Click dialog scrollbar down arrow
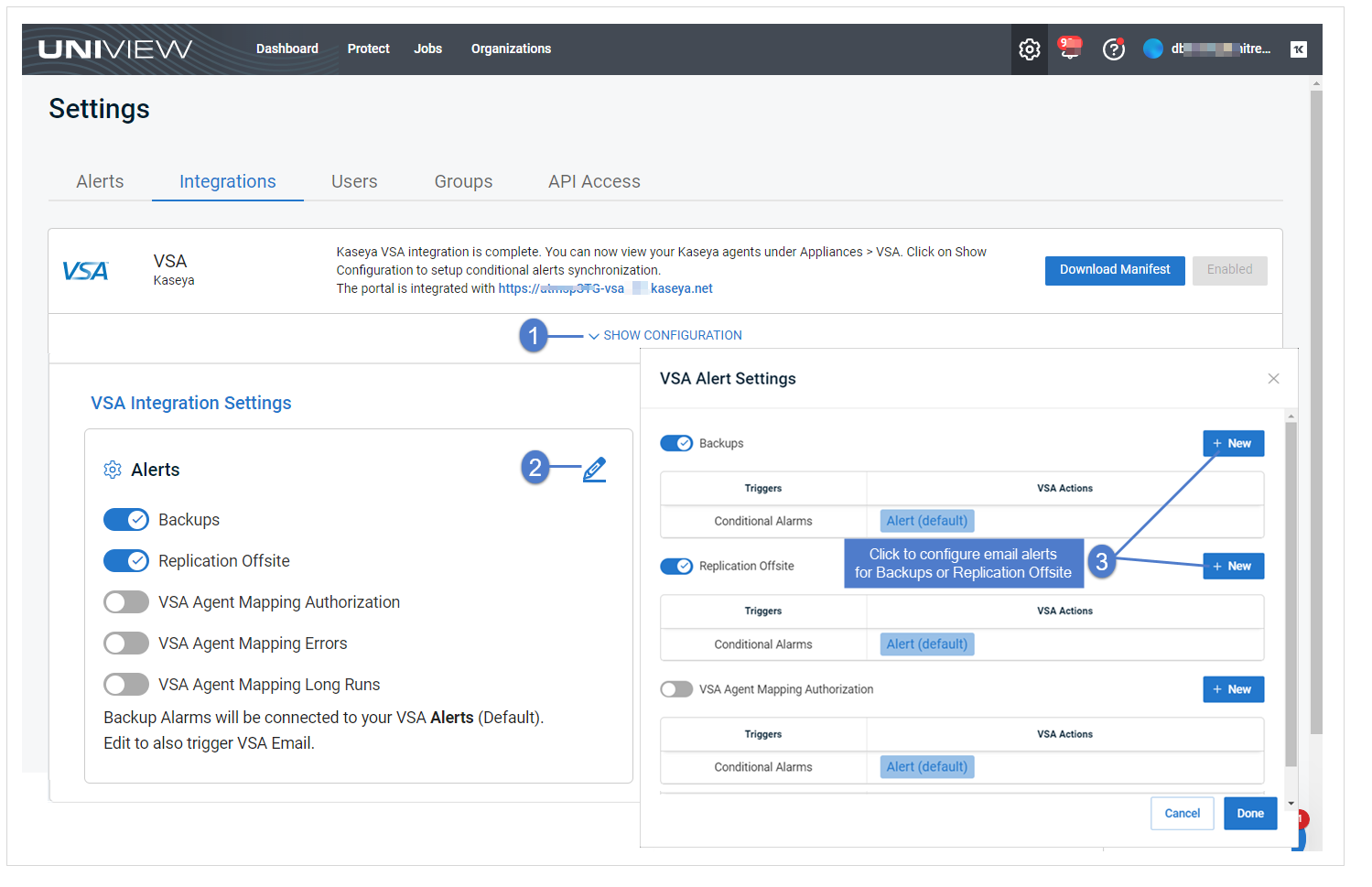1372x887 pixels. (1291, 804)
